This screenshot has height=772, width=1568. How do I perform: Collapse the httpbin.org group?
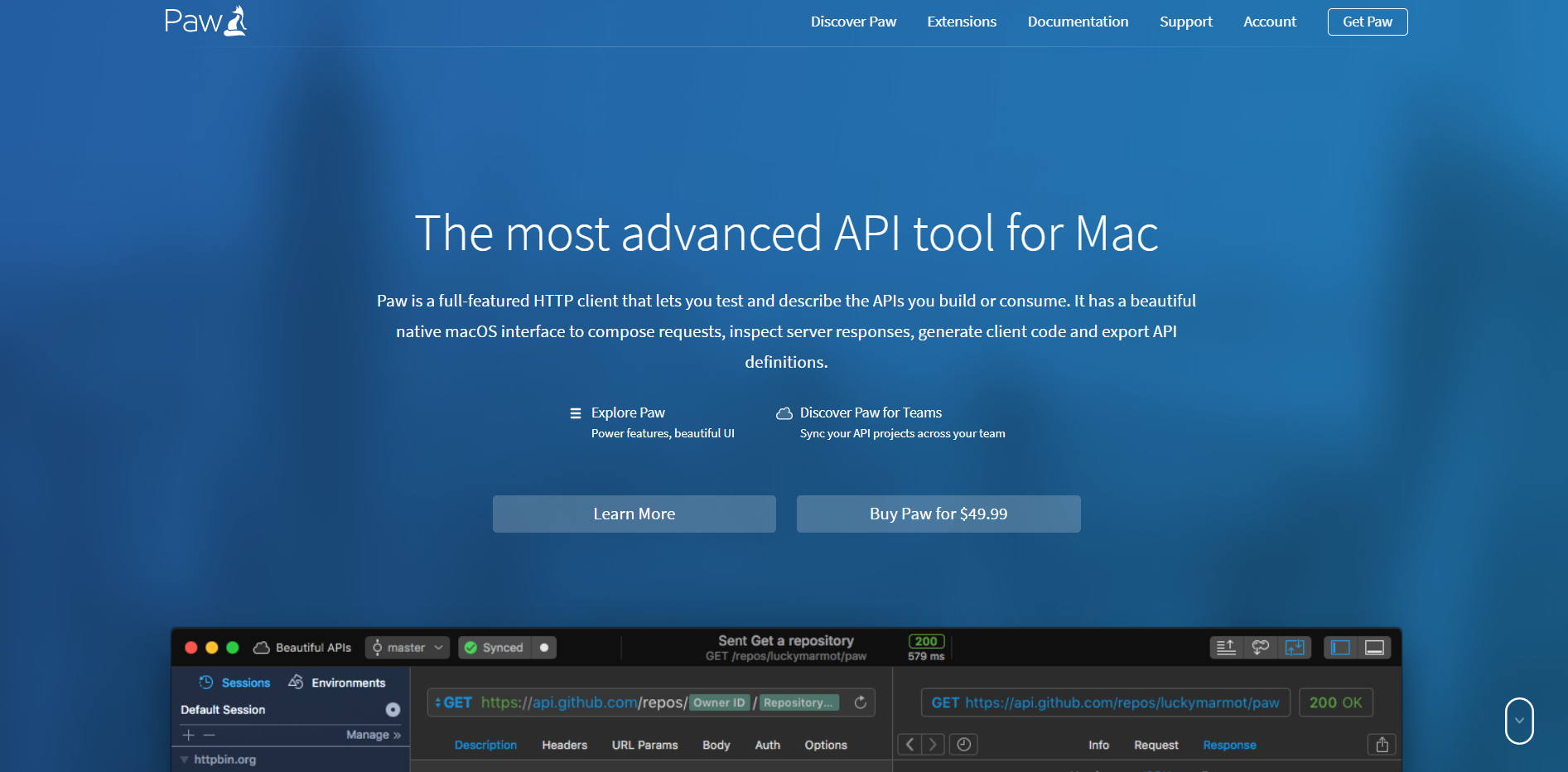[185, 760]
